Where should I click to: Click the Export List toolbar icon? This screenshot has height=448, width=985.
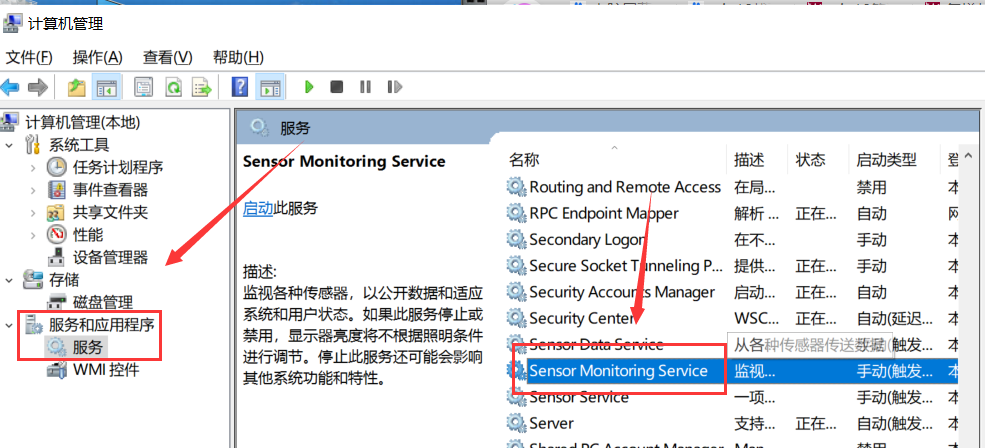pos(201,88)
